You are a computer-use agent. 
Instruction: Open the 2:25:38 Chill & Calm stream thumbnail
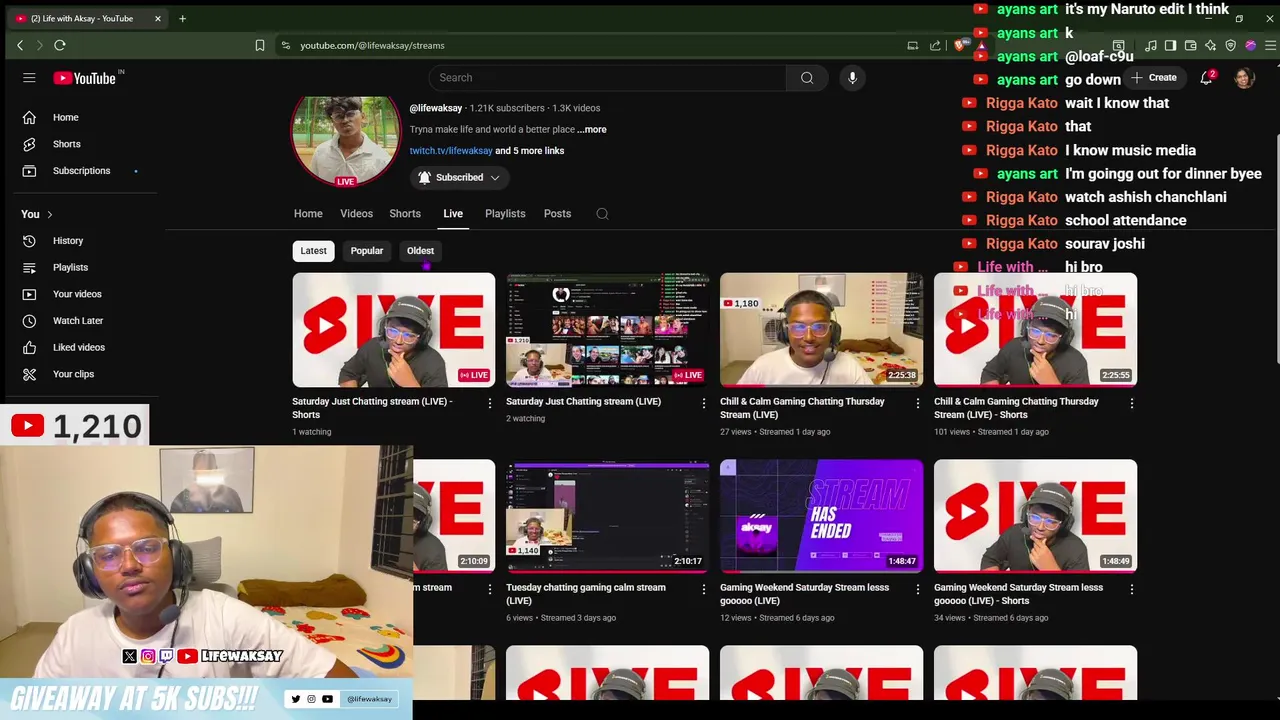821,330
